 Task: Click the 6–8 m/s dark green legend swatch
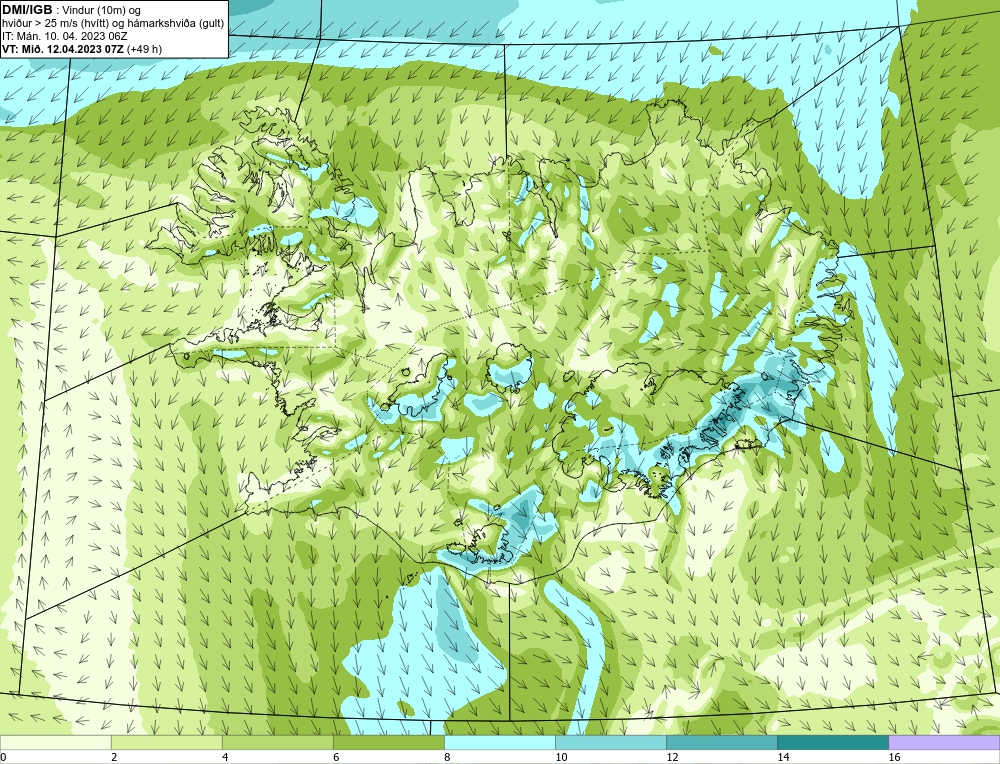point(388,742)
